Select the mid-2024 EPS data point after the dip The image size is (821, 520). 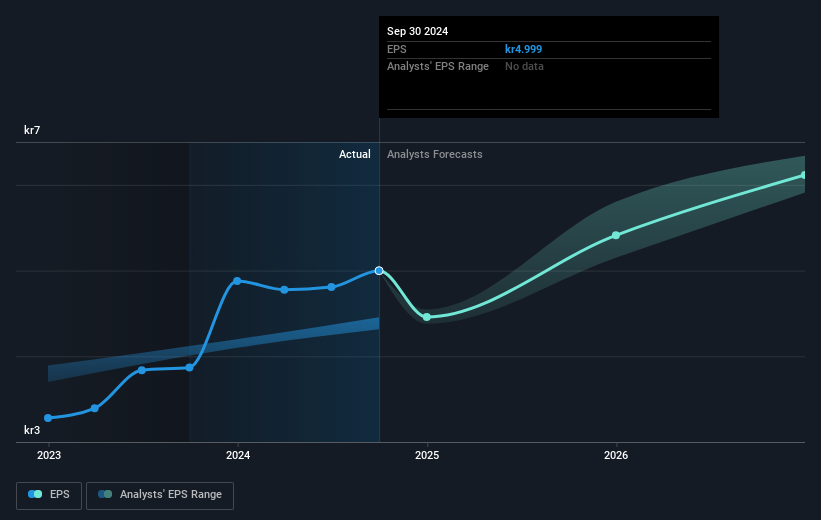pyautogui.click(x=331, y=287)
